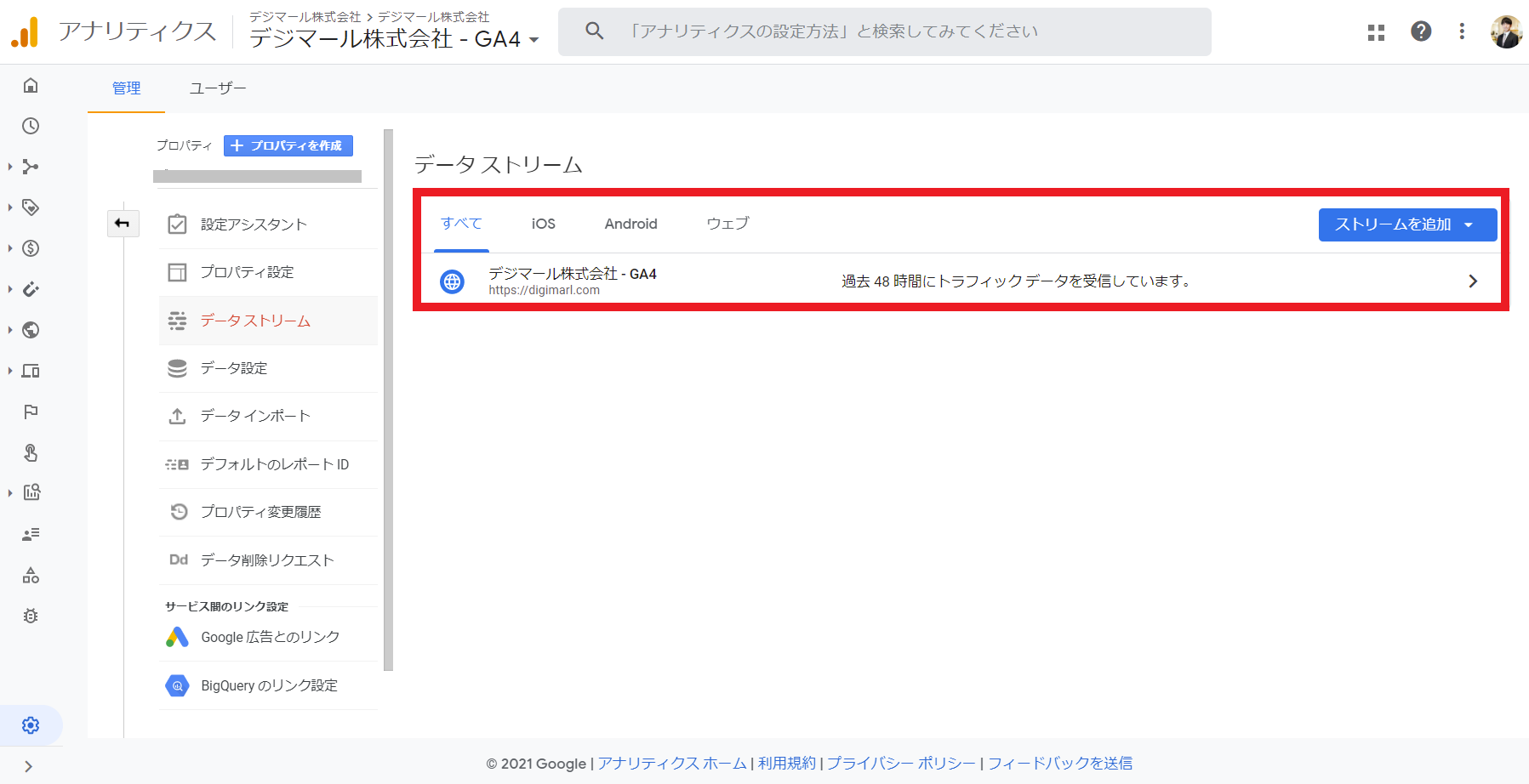1529x784 pixels.
Task: Open プロパティ設定 menu item
Action: click(268, 272)
